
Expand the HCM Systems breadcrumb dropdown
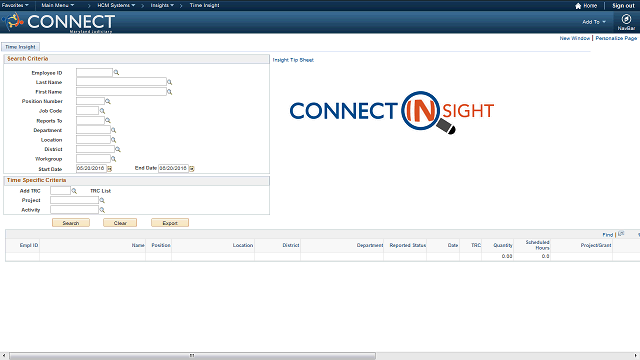click(116, 5)
